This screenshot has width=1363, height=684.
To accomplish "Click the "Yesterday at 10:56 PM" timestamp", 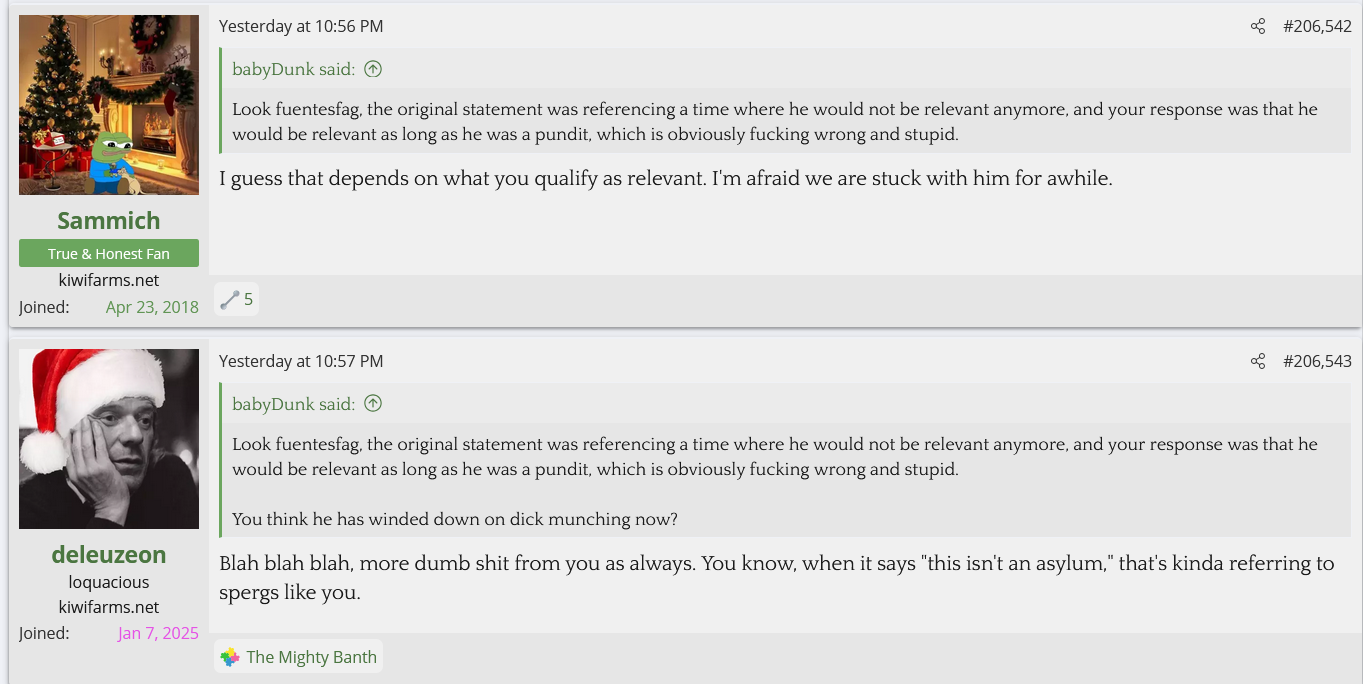I will click(x=301, y=27).
